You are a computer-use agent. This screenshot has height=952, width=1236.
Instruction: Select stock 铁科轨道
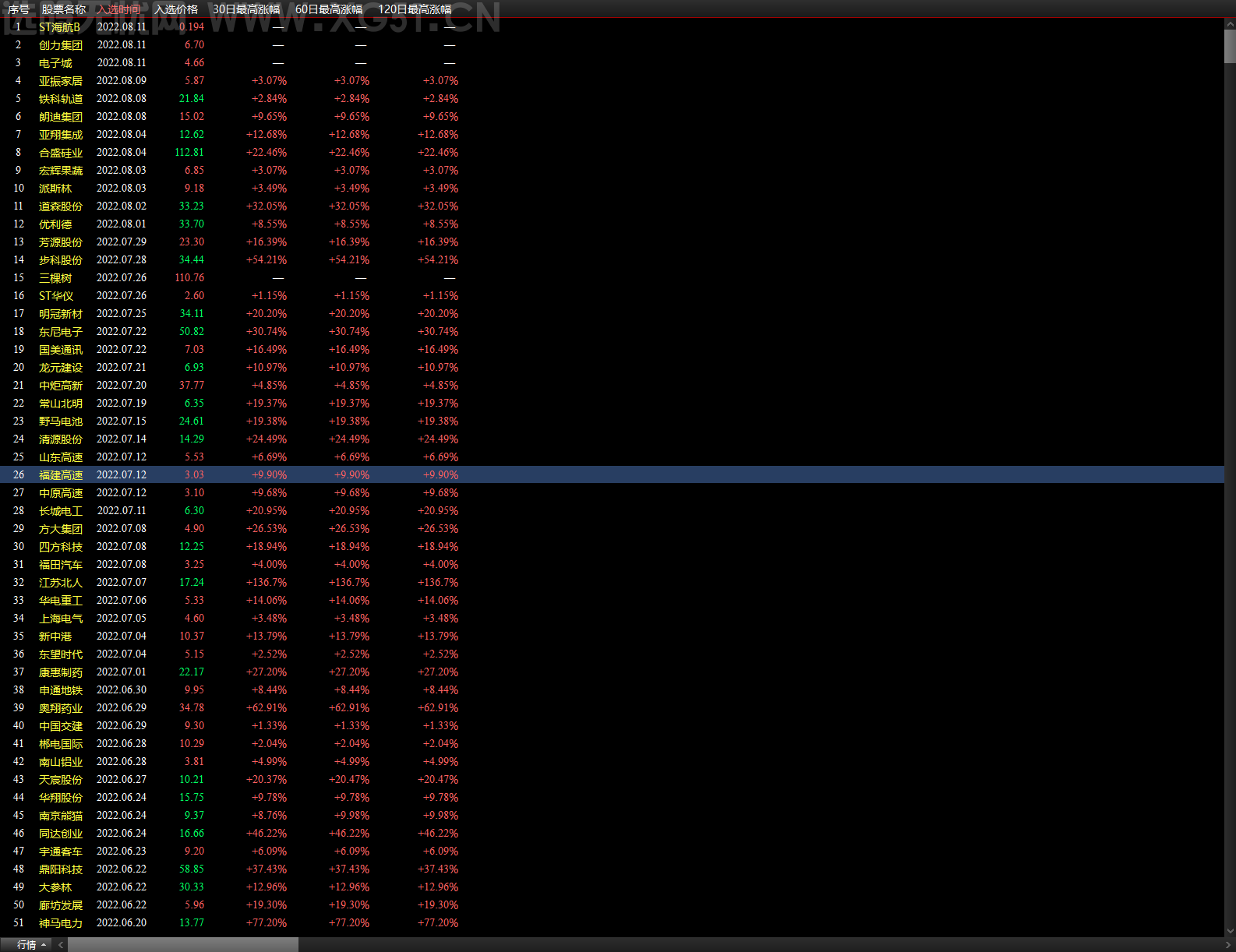click(61, 99)
